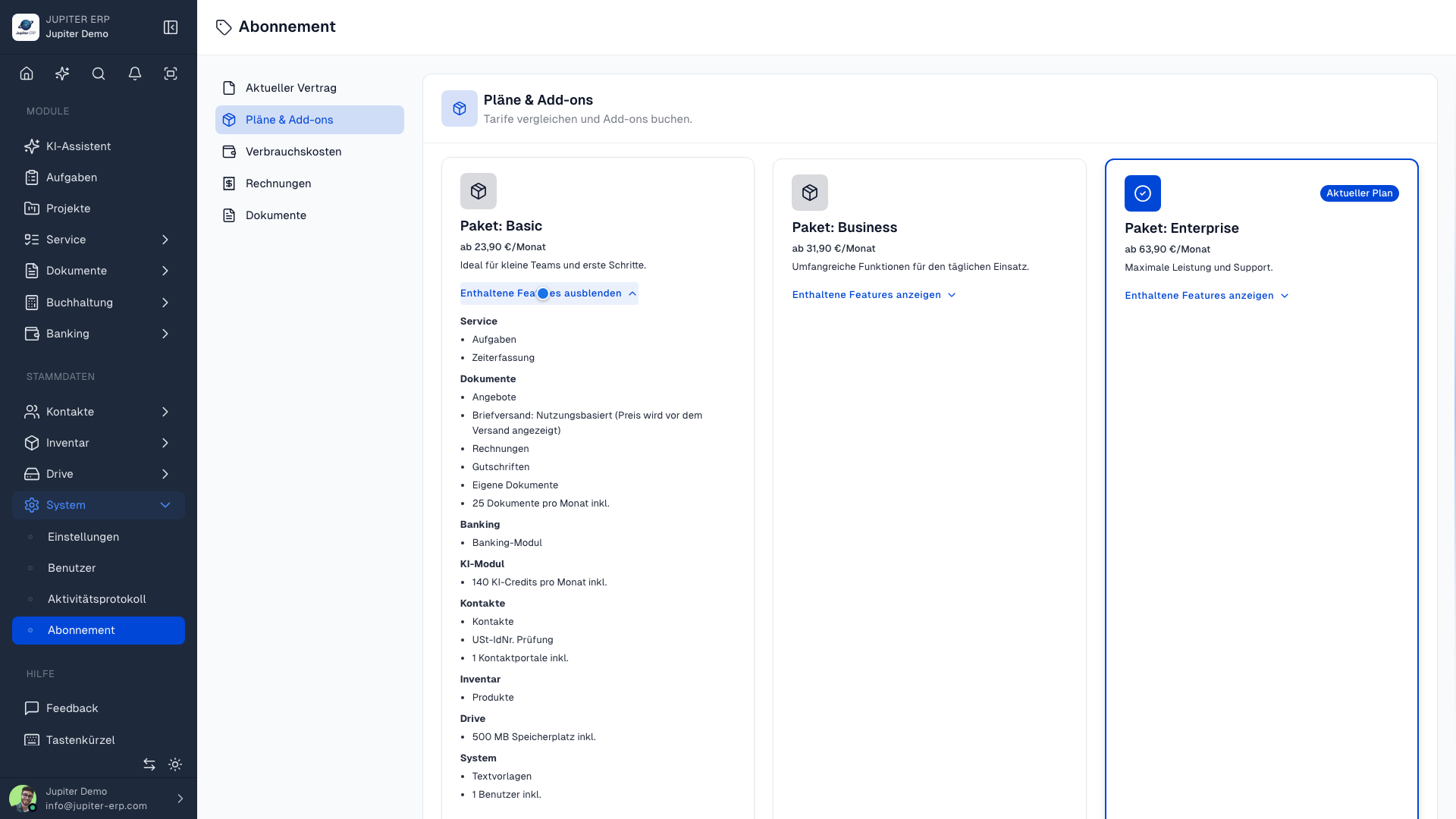Screen dimensions: 1456x819
Task: Open Feedback in Hilfe section
Action: pos(99,708)
